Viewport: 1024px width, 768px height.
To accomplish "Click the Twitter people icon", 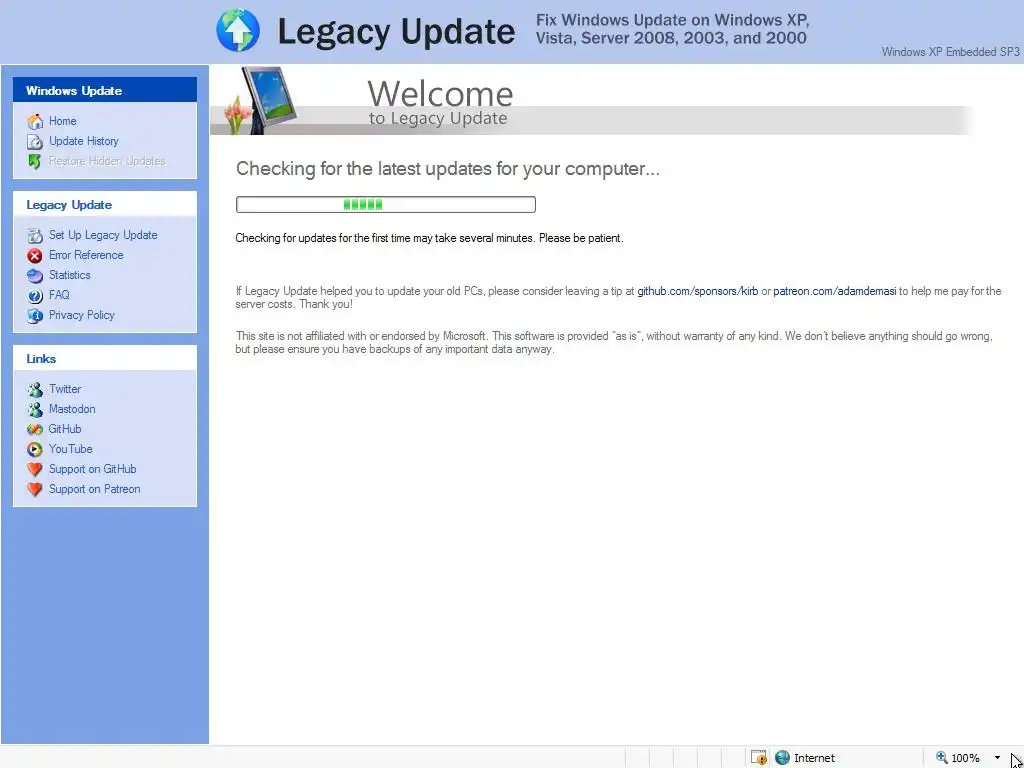I will tap(35, 390).
